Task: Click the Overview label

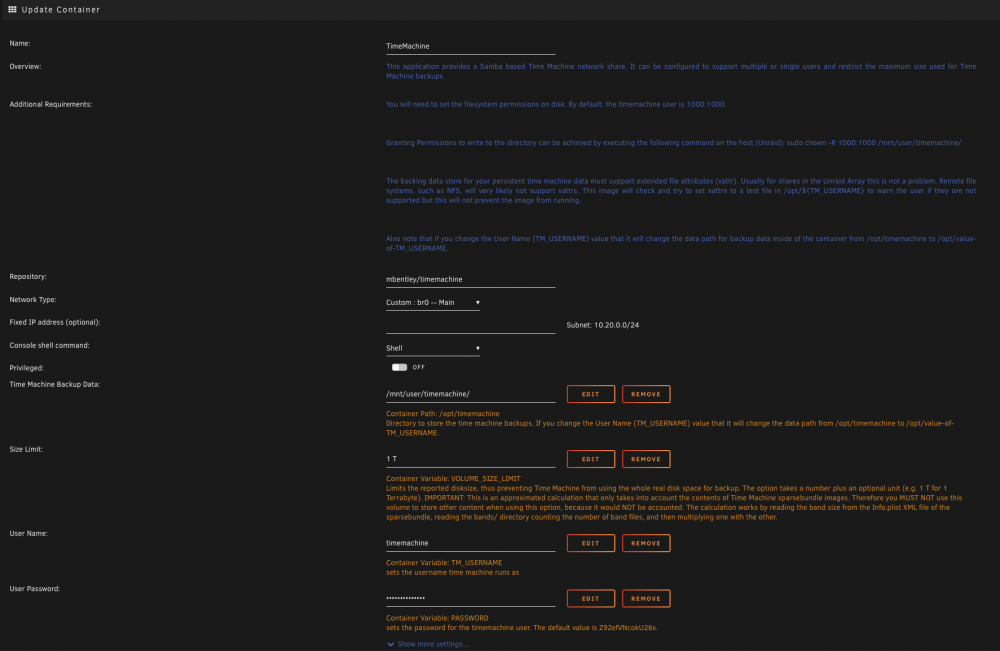Action: (26, 66)
